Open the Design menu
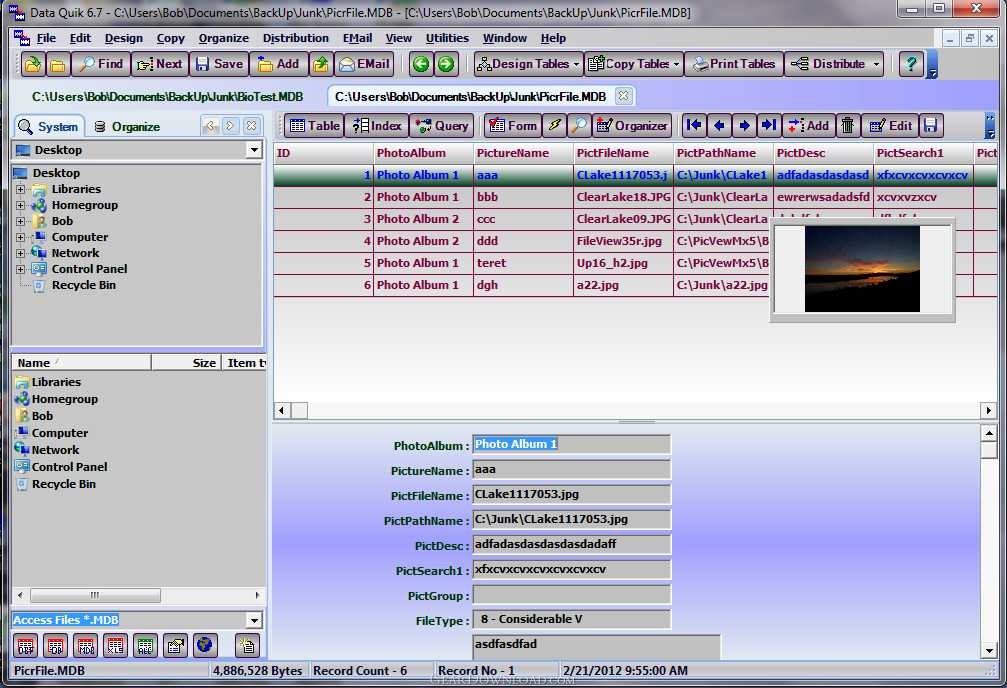The width and height of the screenshot is (1007, 688). (x=124, y=39)
